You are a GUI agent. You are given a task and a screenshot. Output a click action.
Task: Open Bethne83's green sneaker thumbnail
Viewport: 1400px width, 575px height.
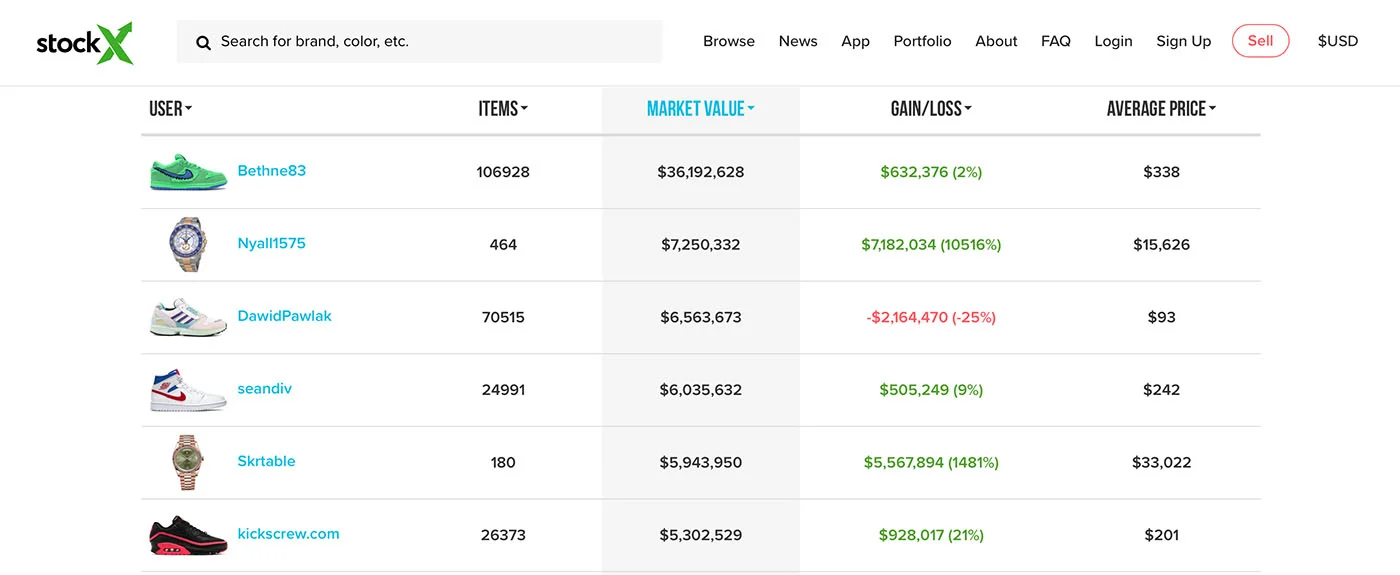(x=188, y=172)
